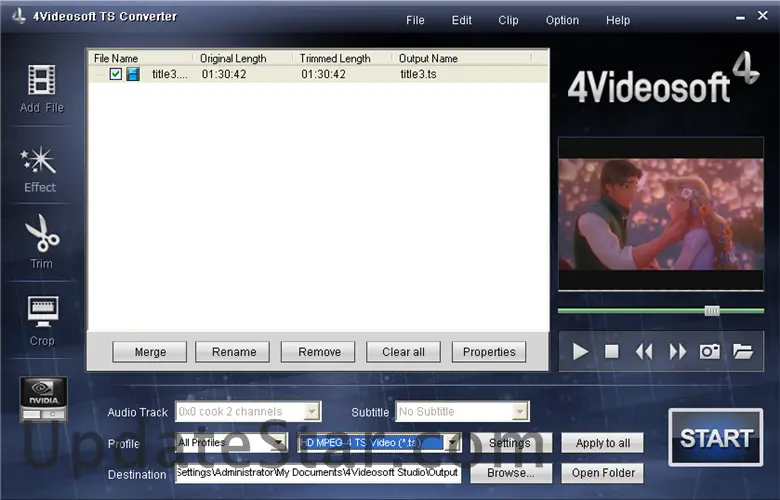Play the preview video

tap(580, 352)
